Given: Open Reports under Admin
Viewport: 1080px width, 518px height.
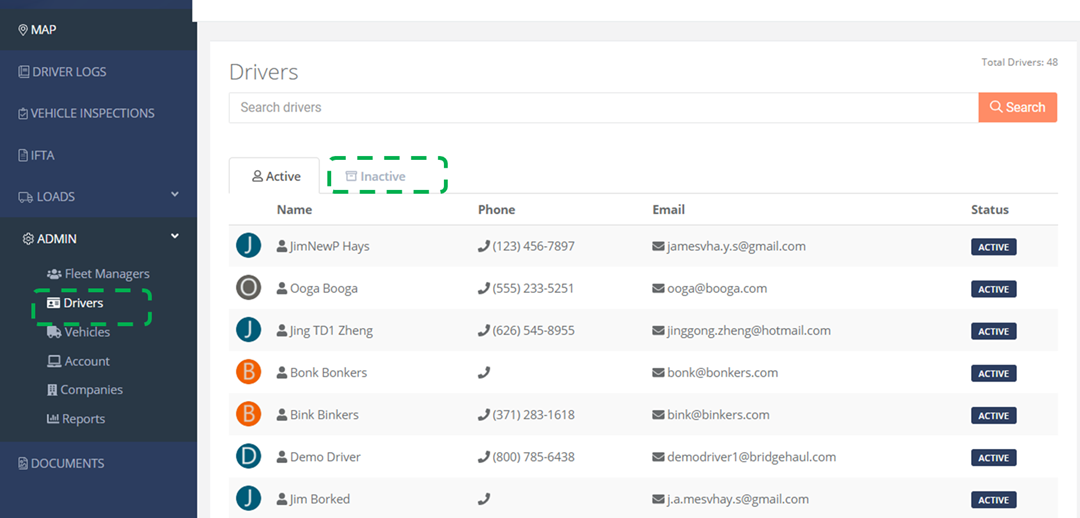Looking at the screenshot, I should 76,419.
